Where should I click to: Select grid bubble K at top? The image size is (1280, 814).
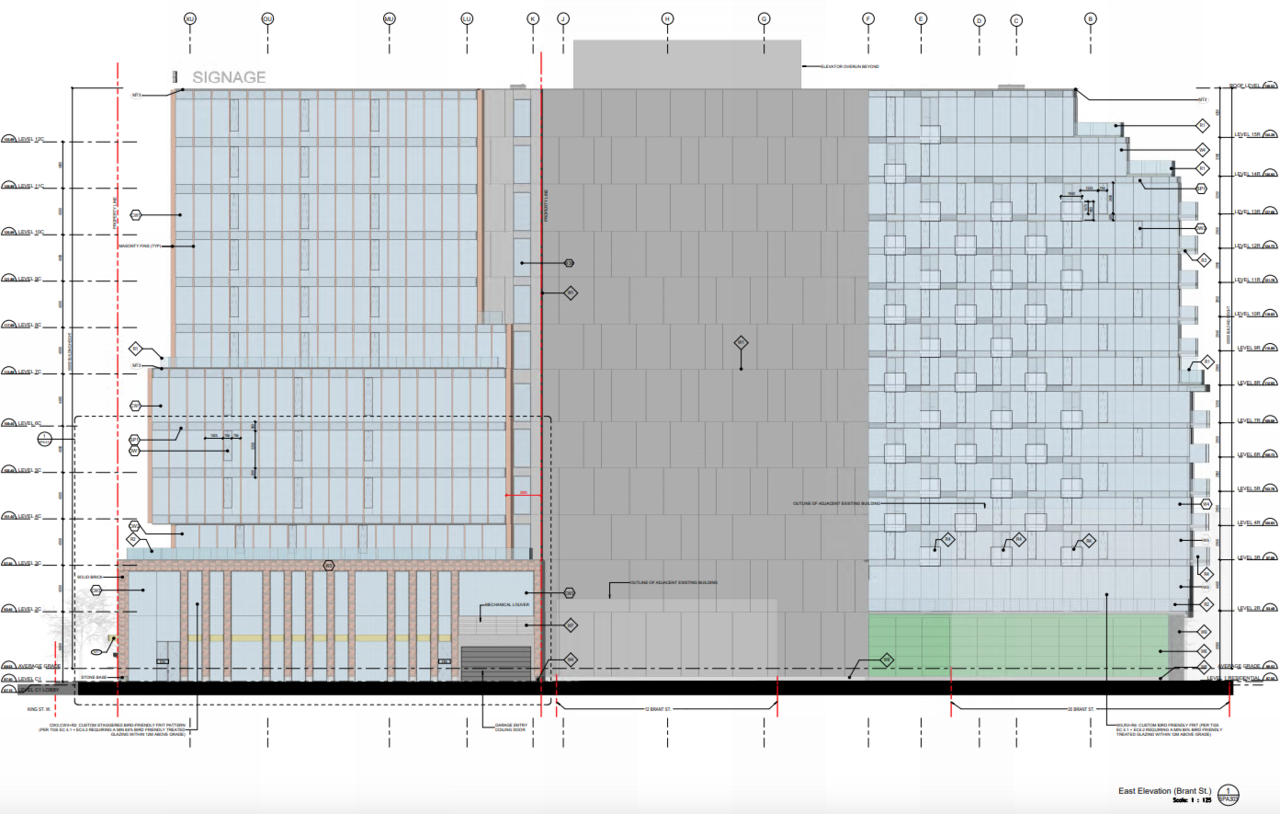tap(532, 19)
